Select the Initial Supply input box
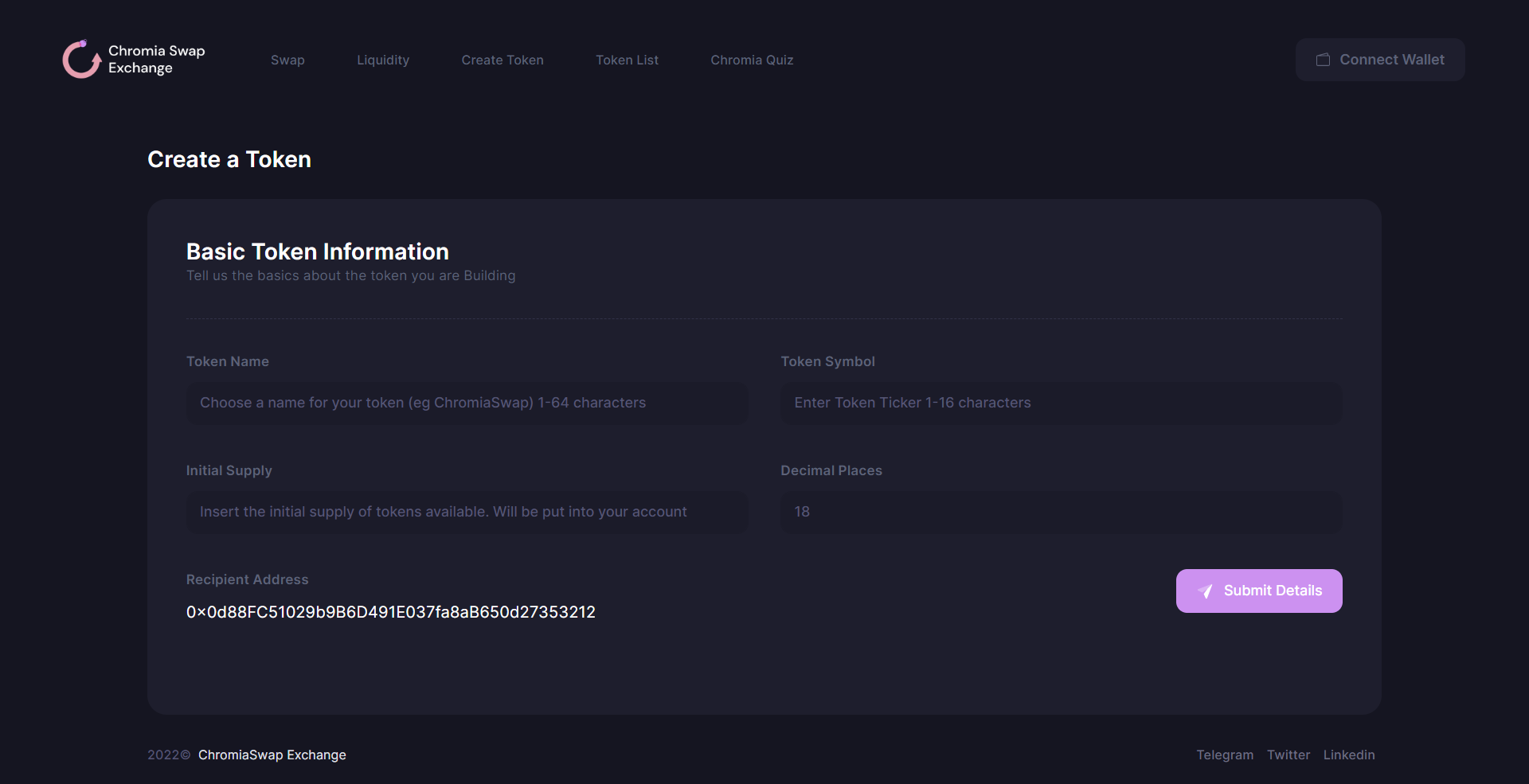 pos(467,512)
